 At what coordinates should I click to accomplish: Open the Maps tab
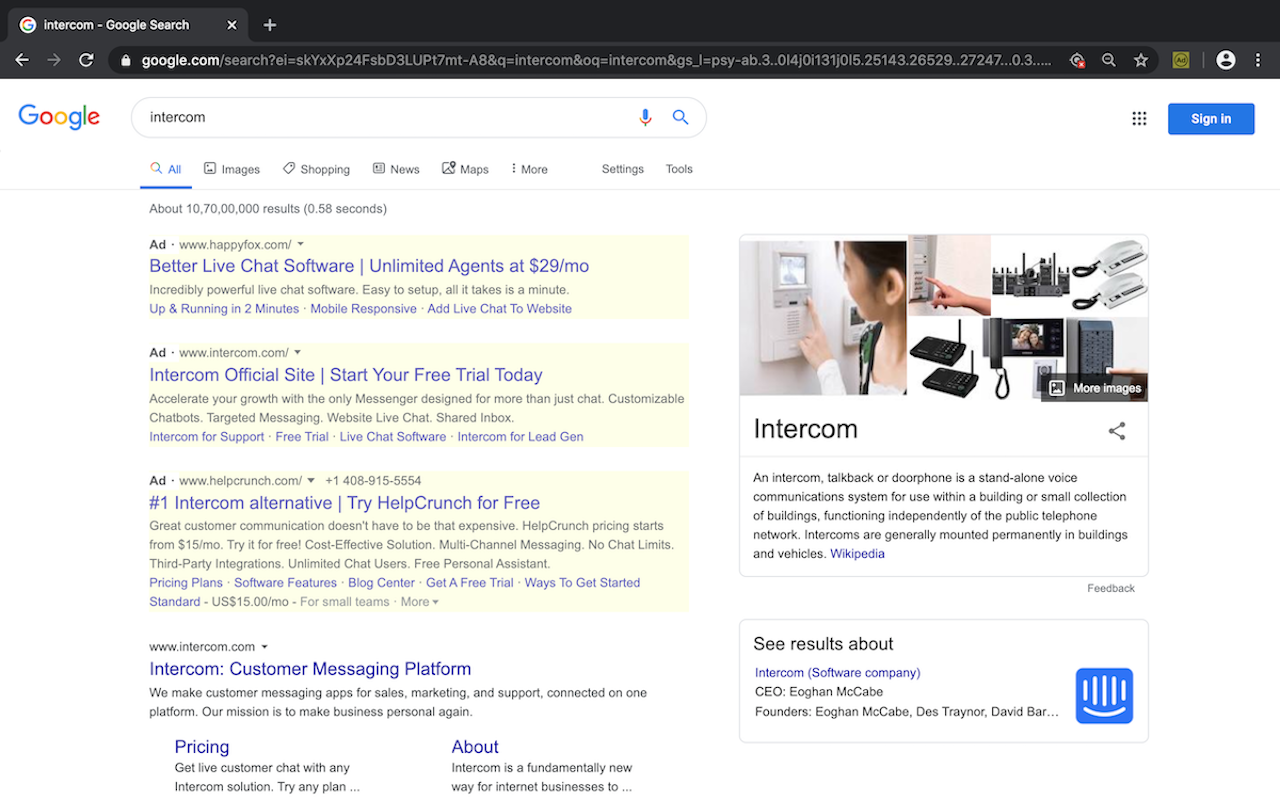click(x=465, y=169)
